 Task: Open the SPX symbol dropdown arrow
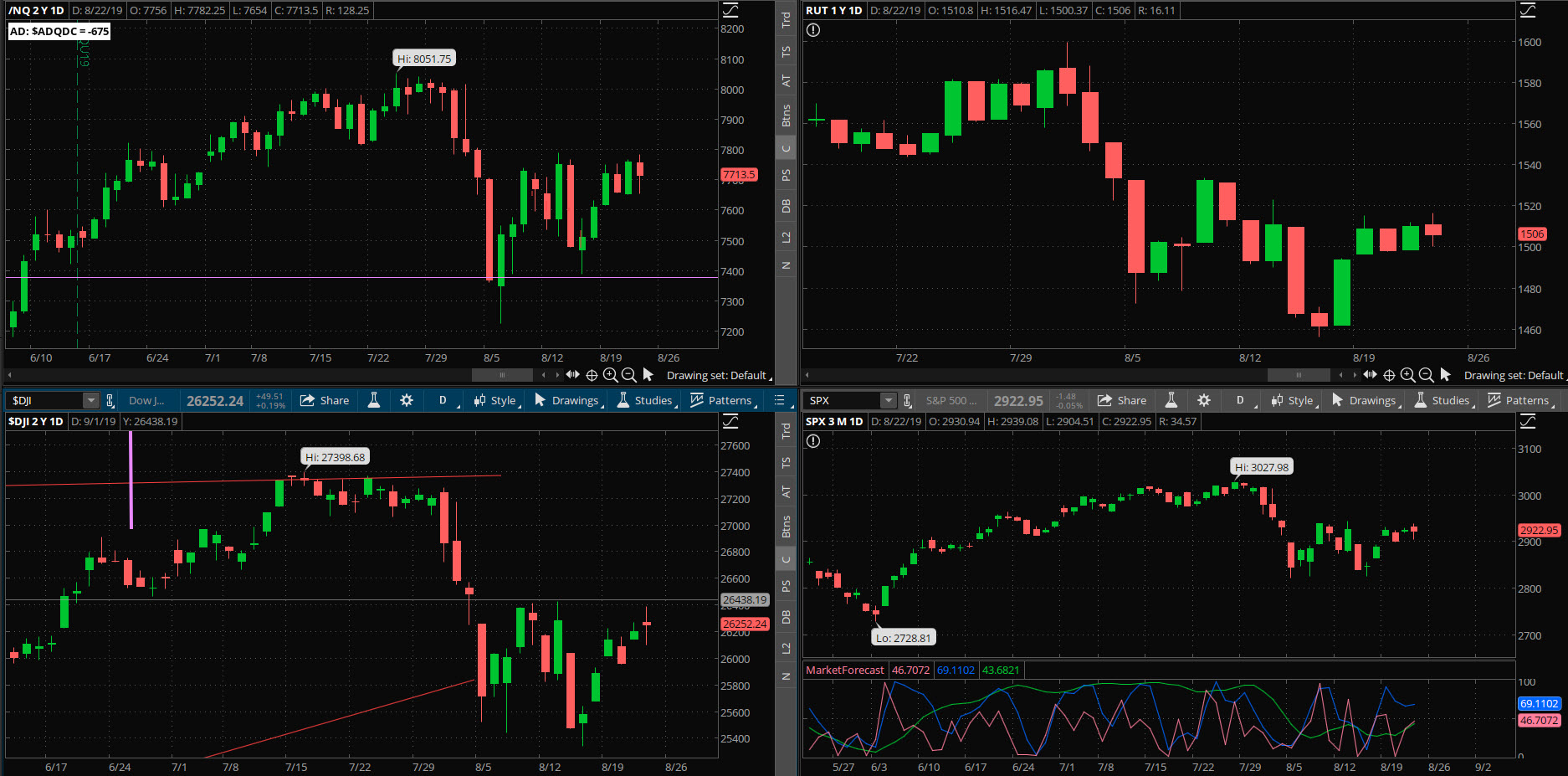(888, 400)
